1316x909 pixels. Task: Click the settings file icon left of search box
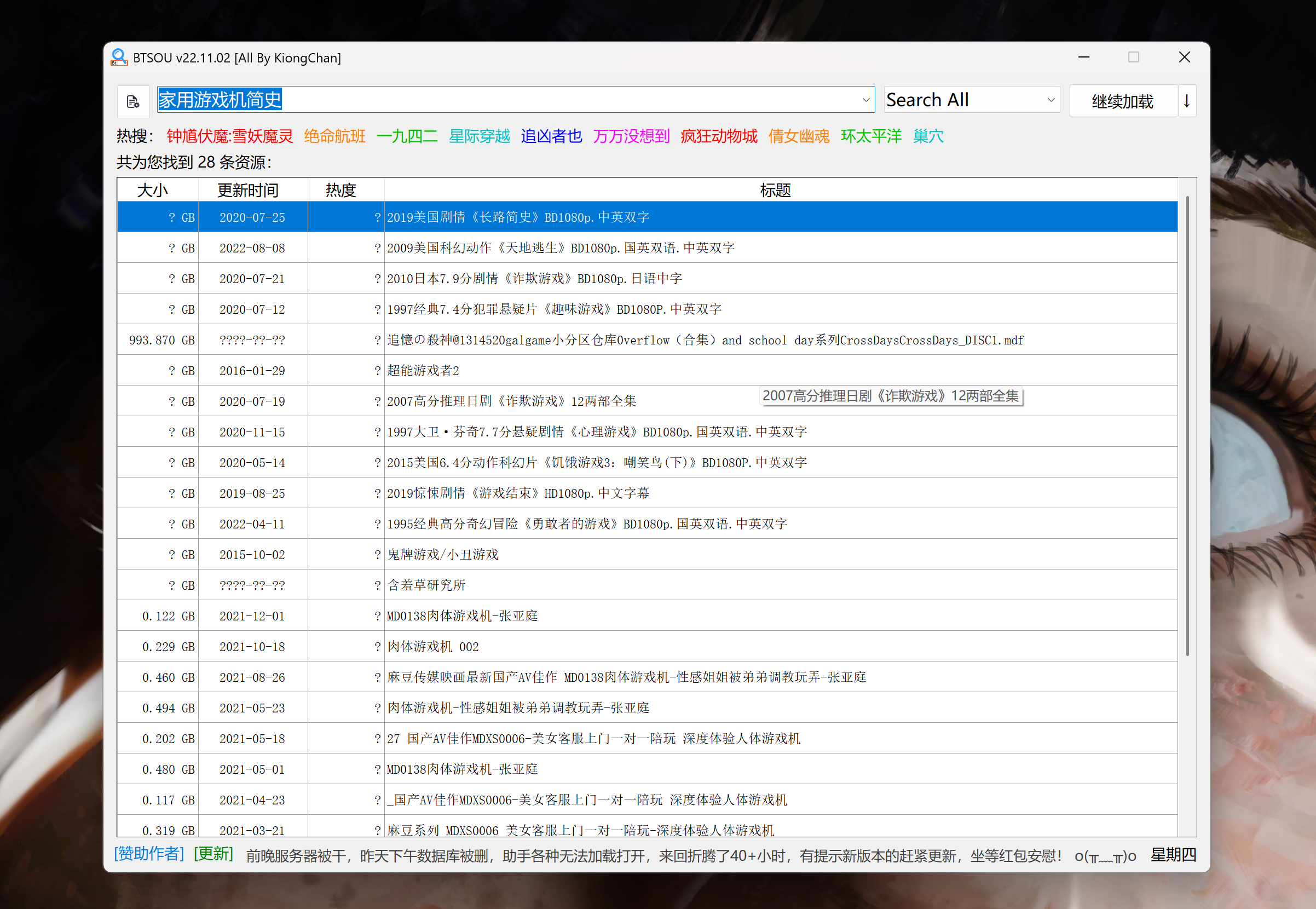click(133, 101)
